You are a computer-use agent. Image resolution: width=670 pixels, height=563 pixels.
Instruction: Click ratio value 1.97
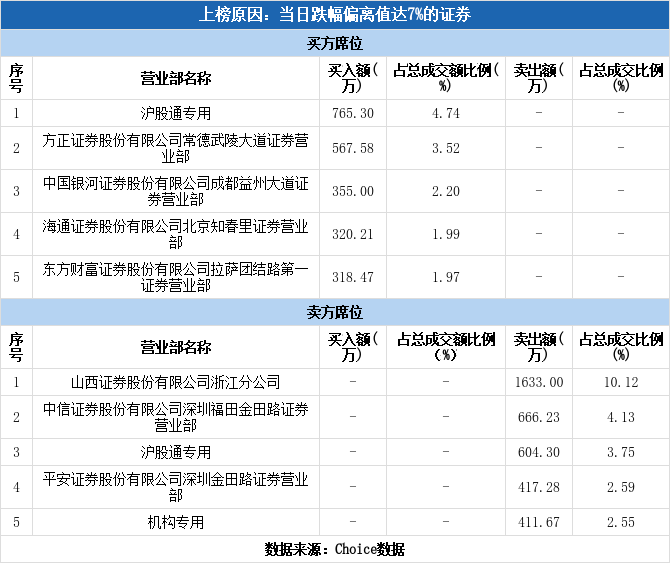pos(446,277)
